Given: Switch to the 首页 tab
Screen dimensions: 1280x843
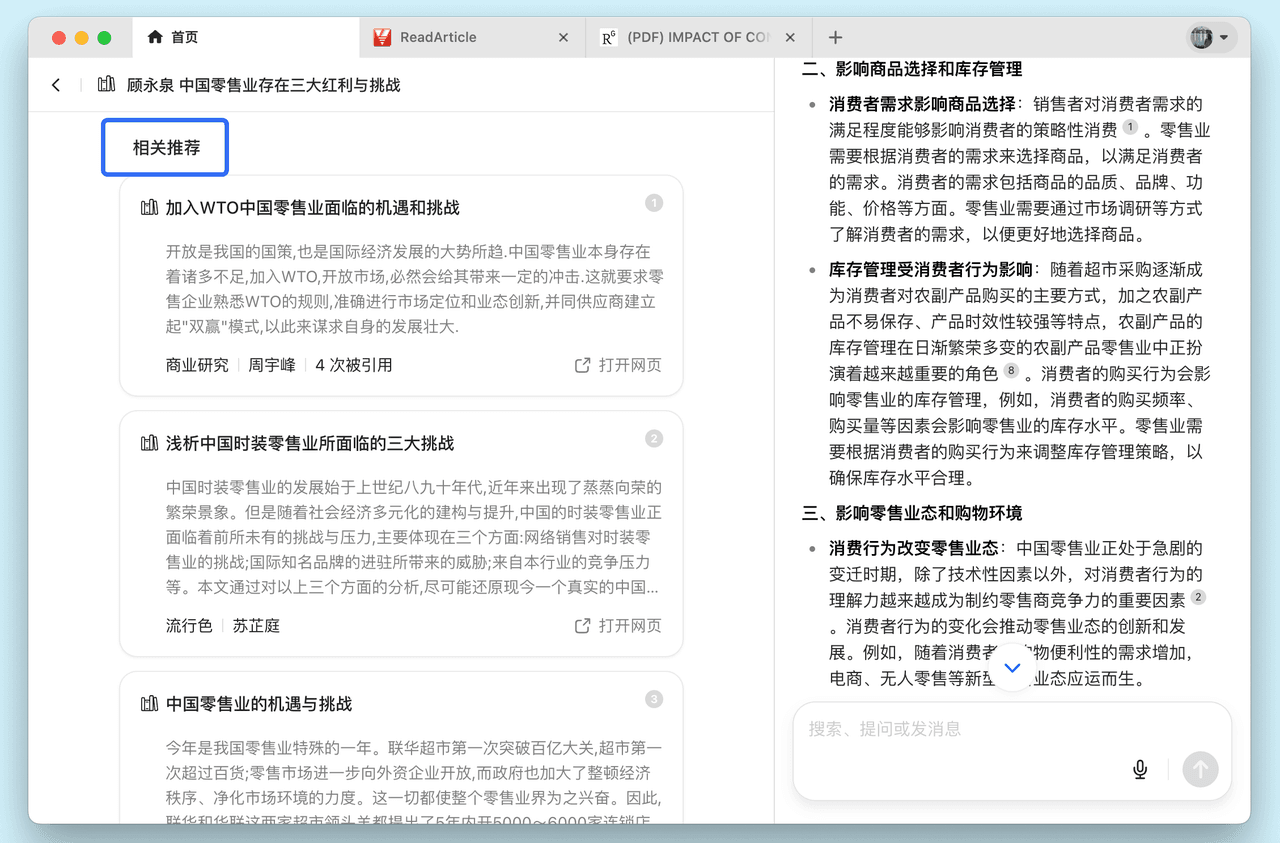Looking at the screenshot, I should 184,37.
